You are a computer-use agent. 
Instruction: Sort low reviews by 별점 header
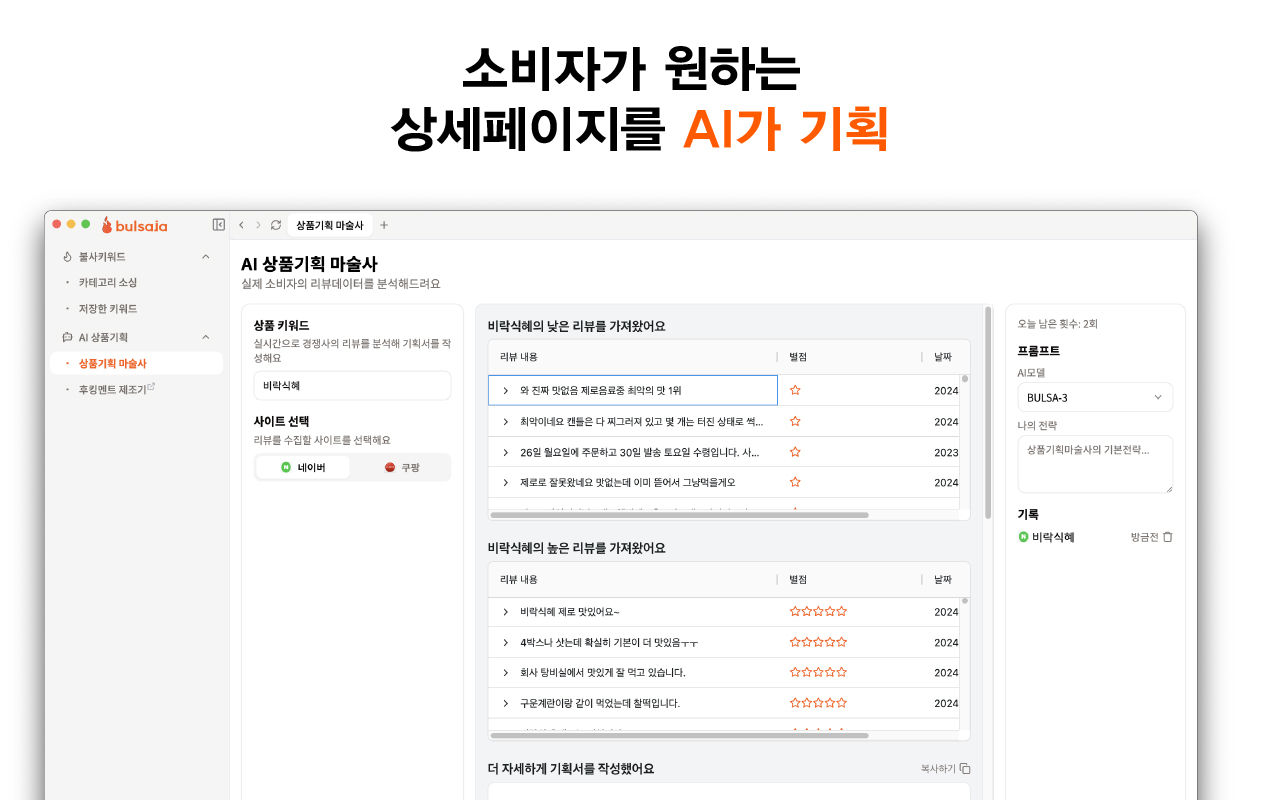point(798,356)
